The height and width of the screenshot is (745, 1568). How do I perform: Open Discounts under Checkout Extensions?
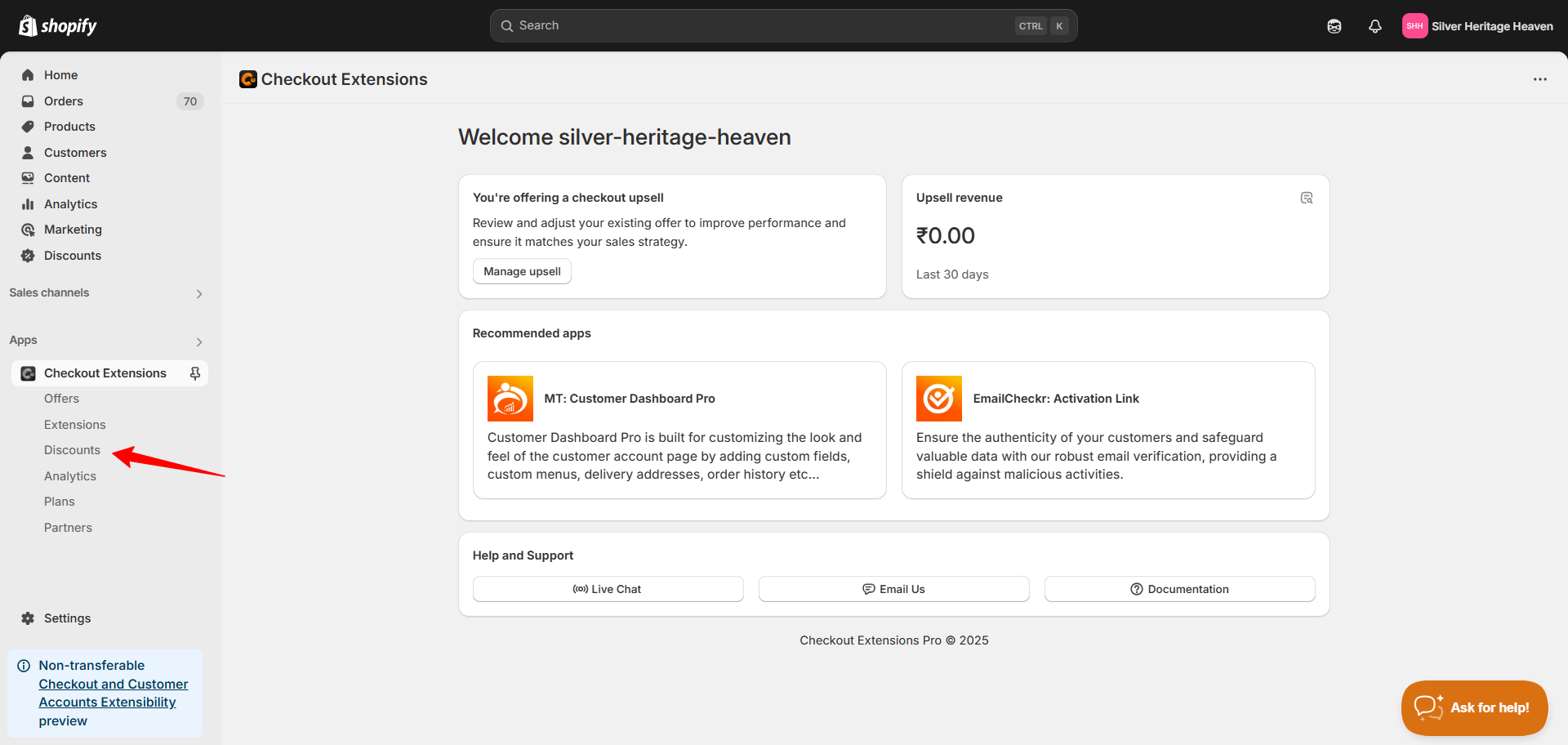point(72,450)
